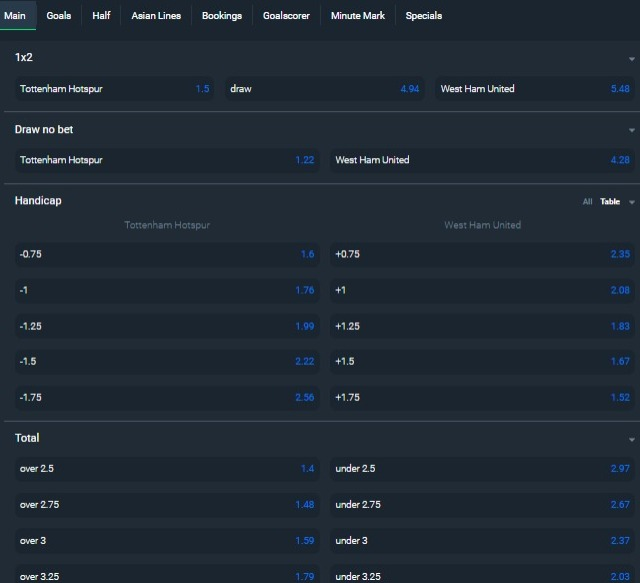Select Table view for Handicap
640x583 pixels.
pyautogui.click(x=610, y=201)
